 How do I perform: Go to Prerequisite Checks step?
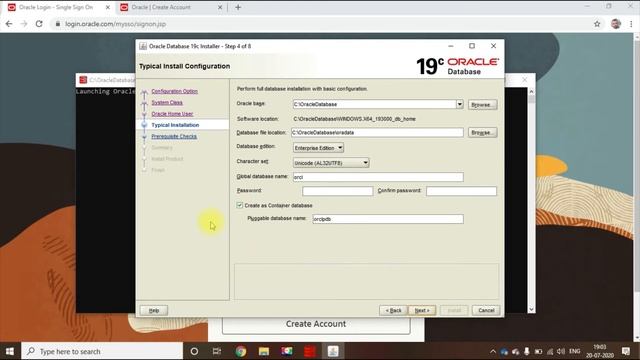pyautogui.click(x=174, y=136)
